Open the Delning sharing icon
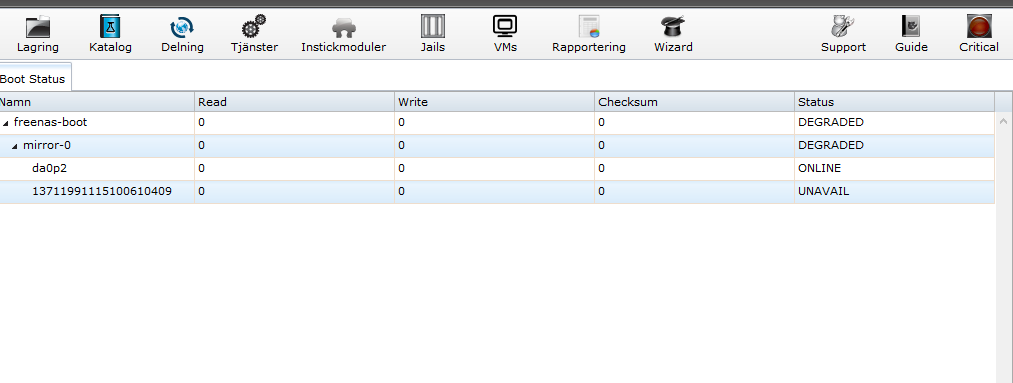The height and width of the screenshot is (383, 1013). (x=182, y=27)
